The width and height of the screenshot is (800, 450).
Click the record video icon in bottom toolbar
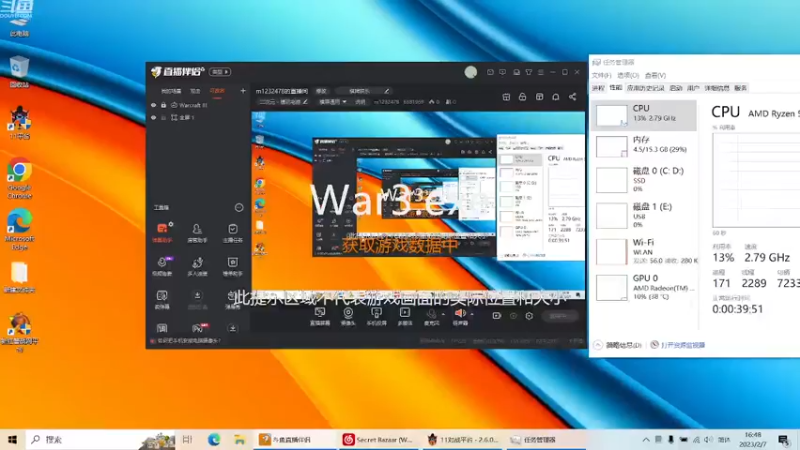click(x=496, y=316)
